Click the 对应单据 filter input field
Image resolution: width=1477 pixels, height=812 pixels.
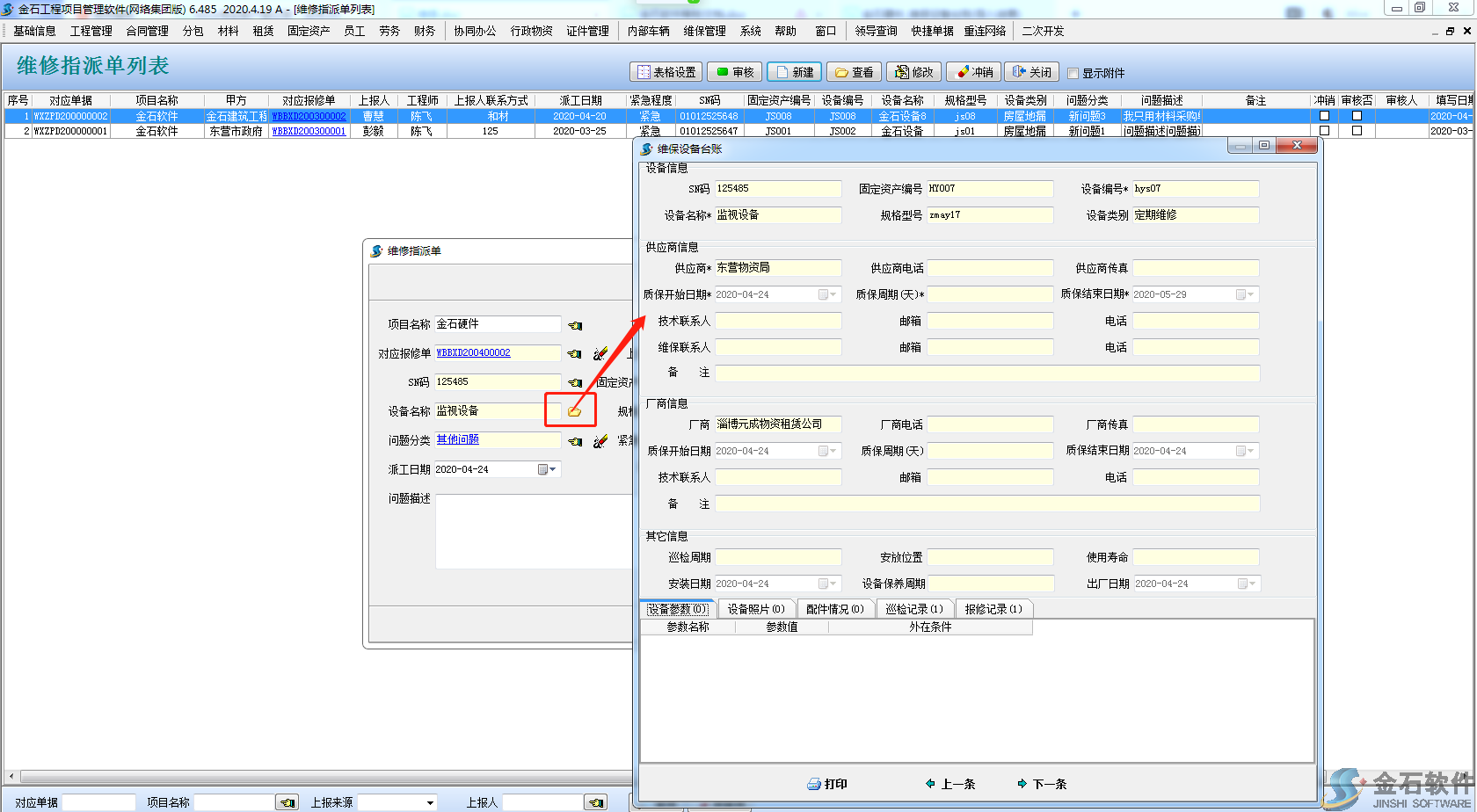[98, 802]
